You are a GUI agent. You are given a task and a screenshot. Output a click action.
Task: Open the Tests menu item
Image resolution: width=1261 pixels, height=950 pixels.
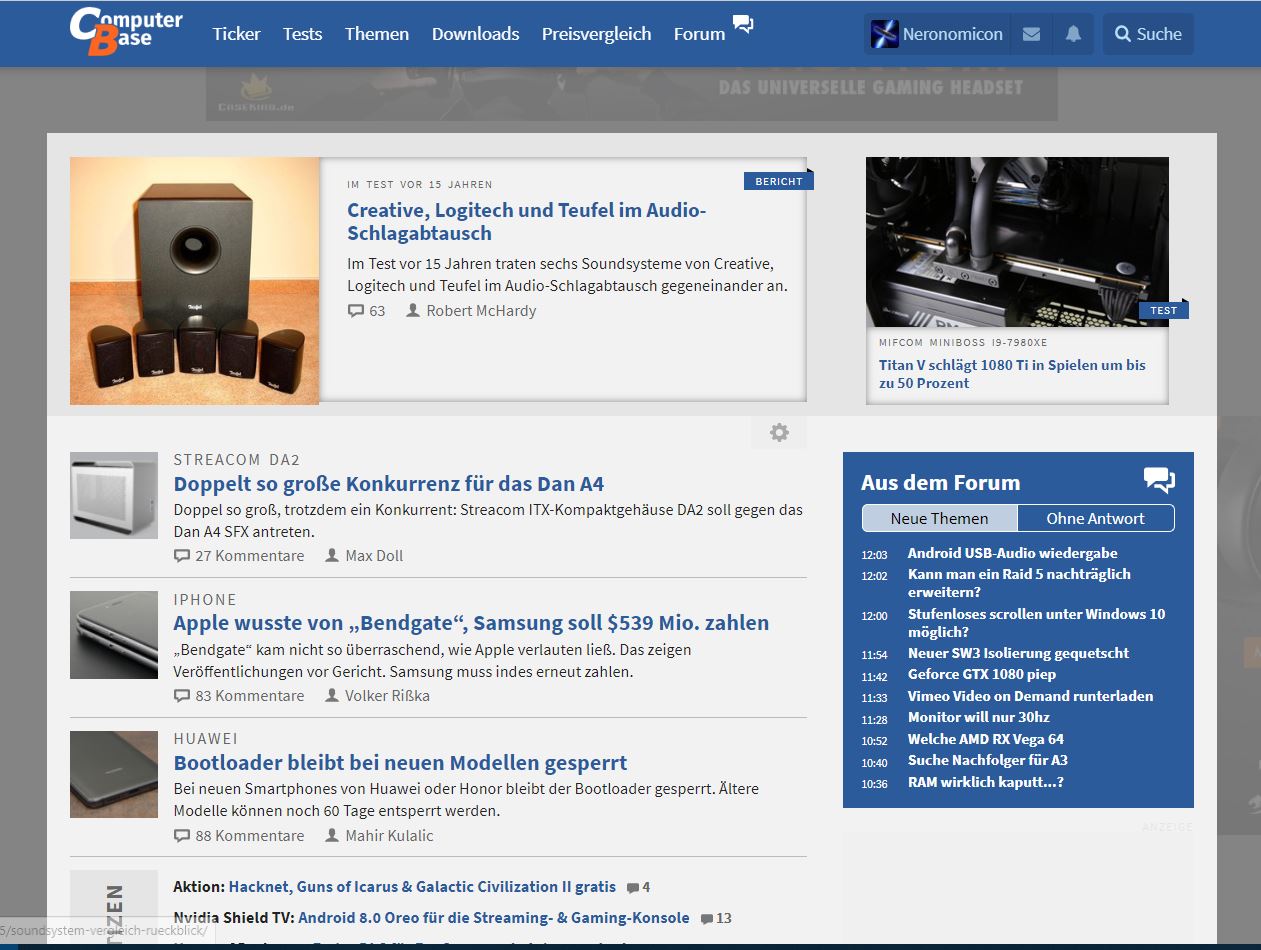303,34
